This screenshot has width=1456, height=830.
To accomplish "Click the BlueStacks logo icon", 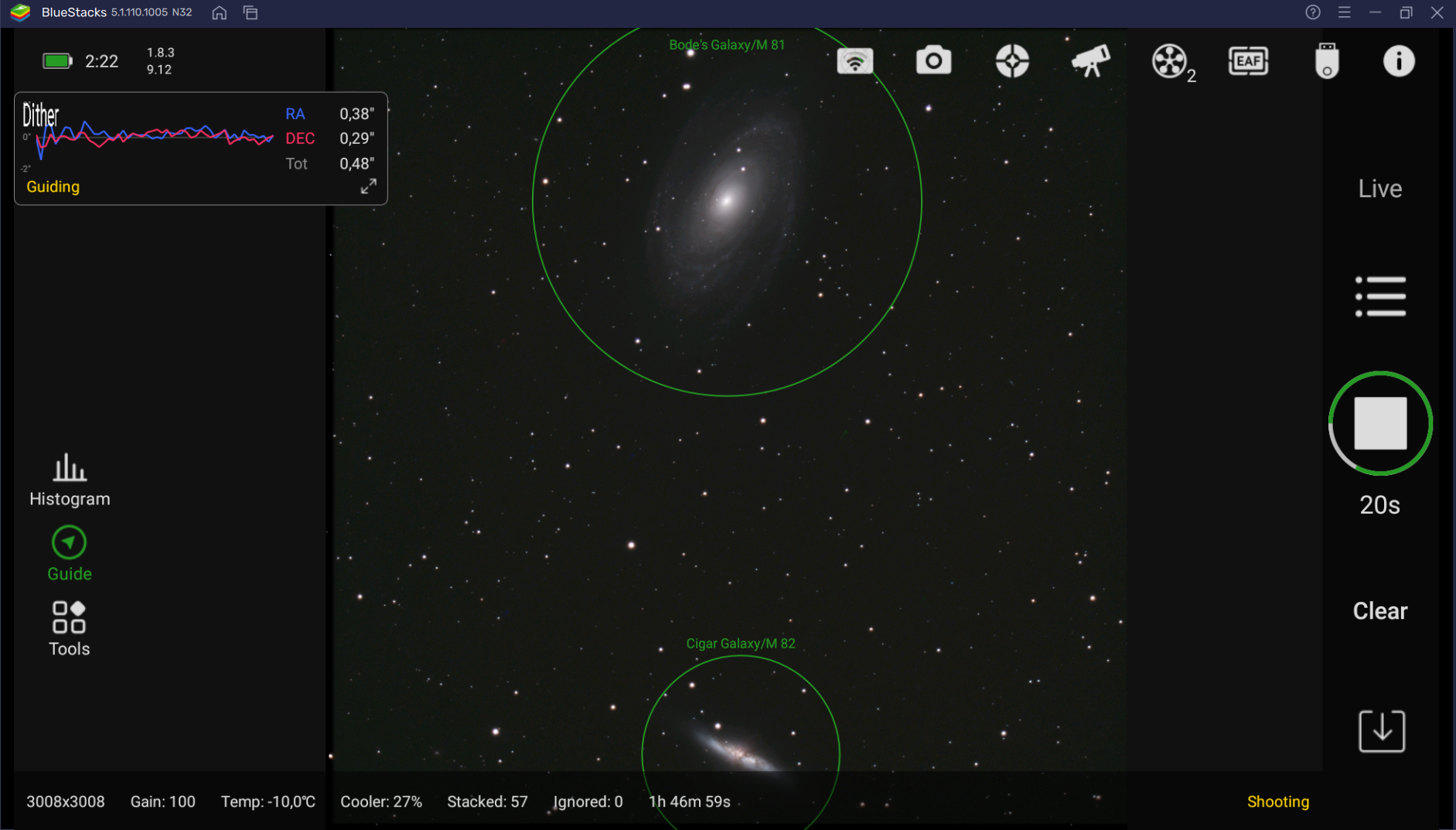I will click(20, 12).
